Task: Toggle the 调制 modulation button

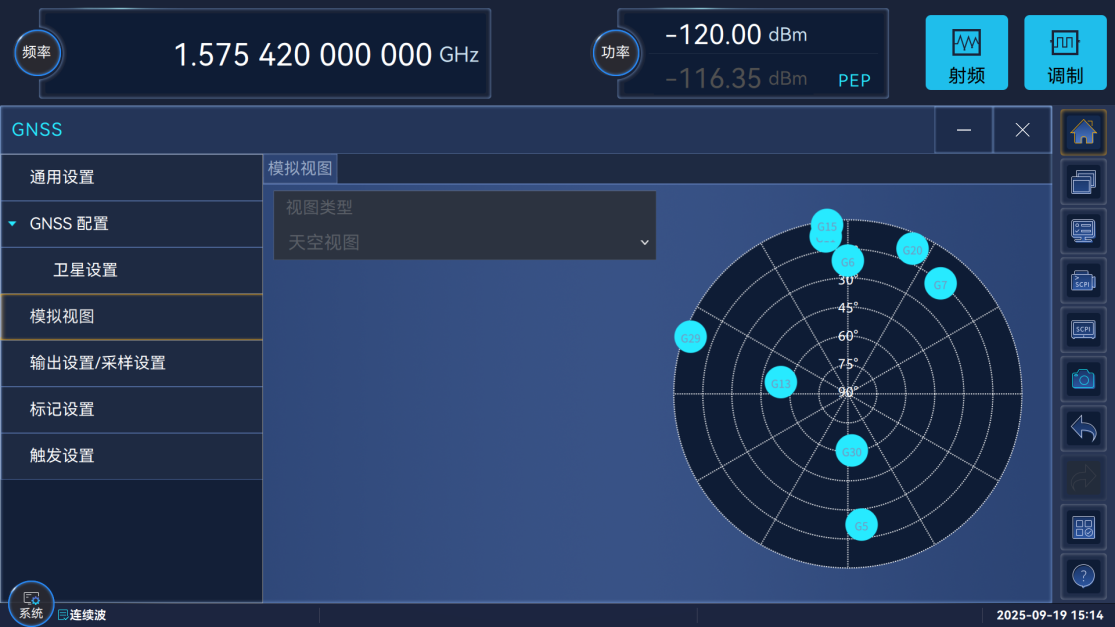Action: 1065,53
